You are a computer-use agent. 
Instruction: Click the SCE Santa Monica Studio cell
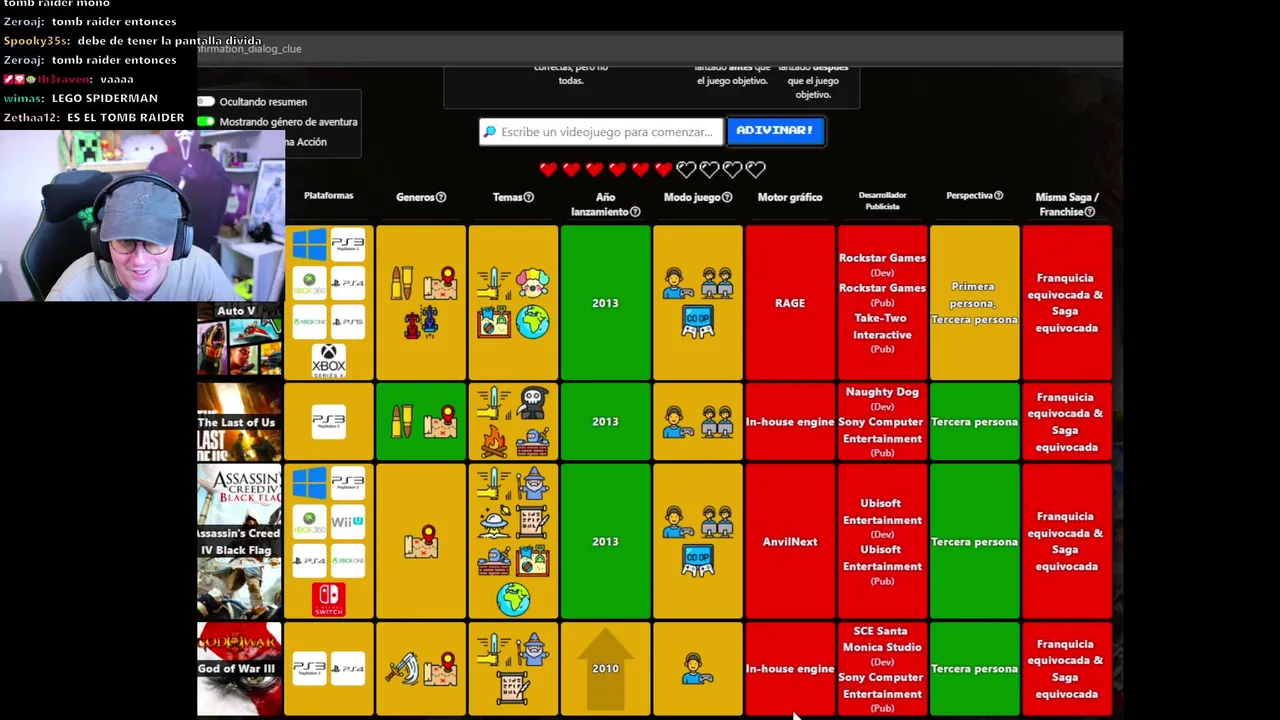click(x=882, y=668)
